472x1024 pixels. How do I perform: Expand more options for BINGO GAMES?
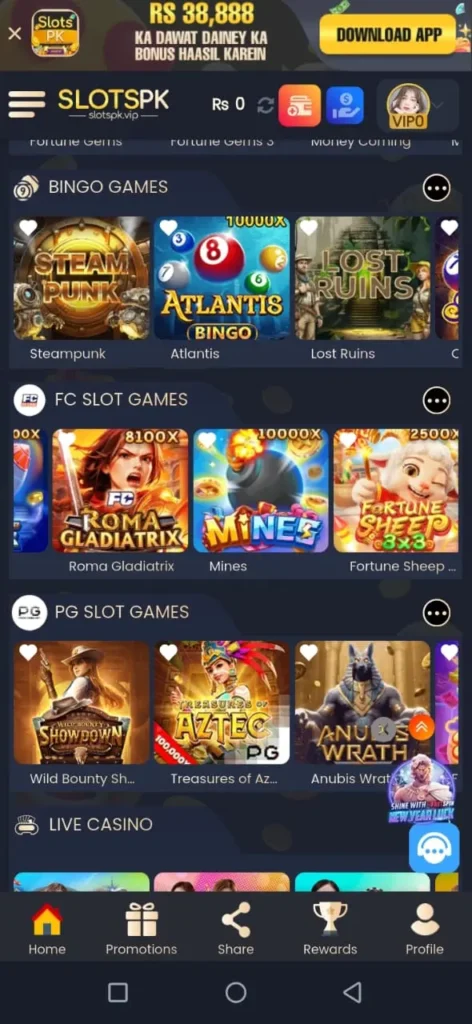click(437, 188)
